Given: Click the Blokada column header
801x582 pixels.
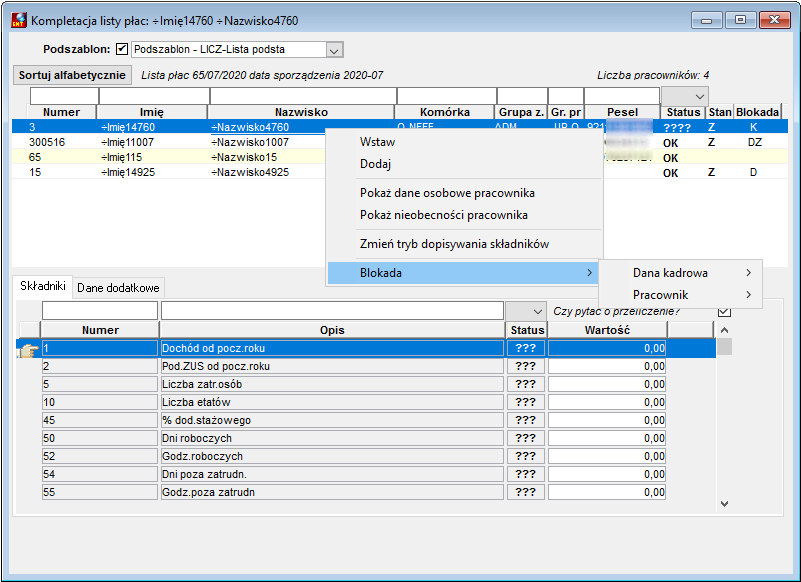Looking at the screenshot, I should click(x=757, y=112).
